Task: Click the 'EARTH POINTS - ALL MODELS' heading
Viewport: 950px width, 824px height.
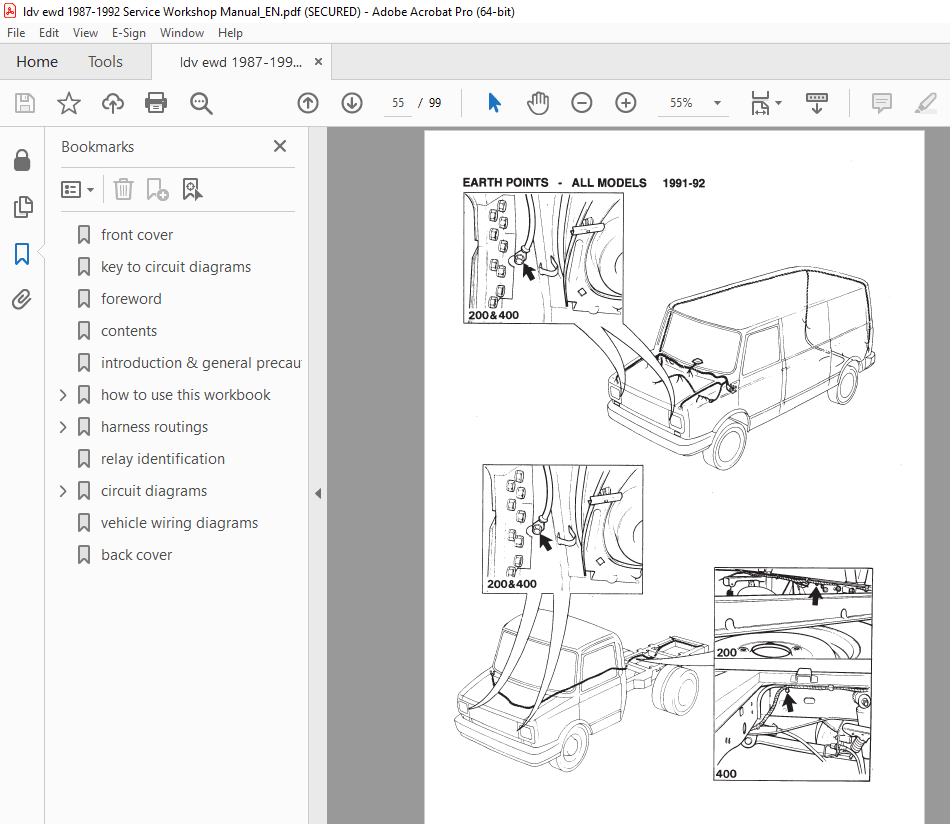Action: (x=554, y=182)
